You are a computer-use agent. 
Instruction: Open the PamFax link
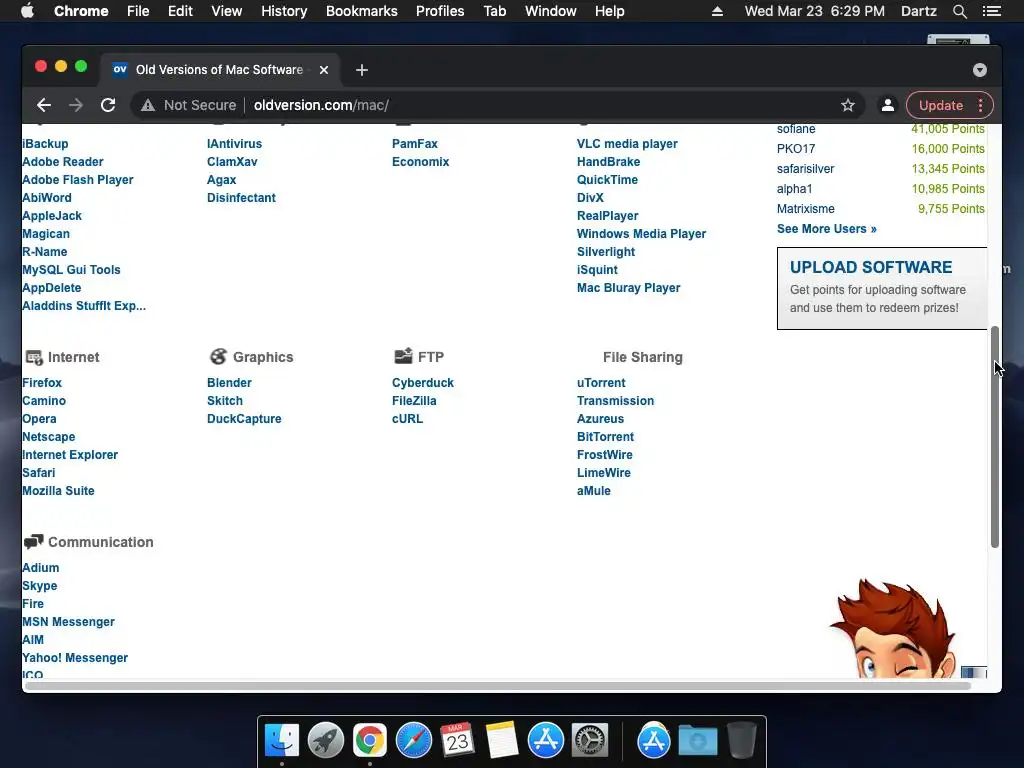415,144
